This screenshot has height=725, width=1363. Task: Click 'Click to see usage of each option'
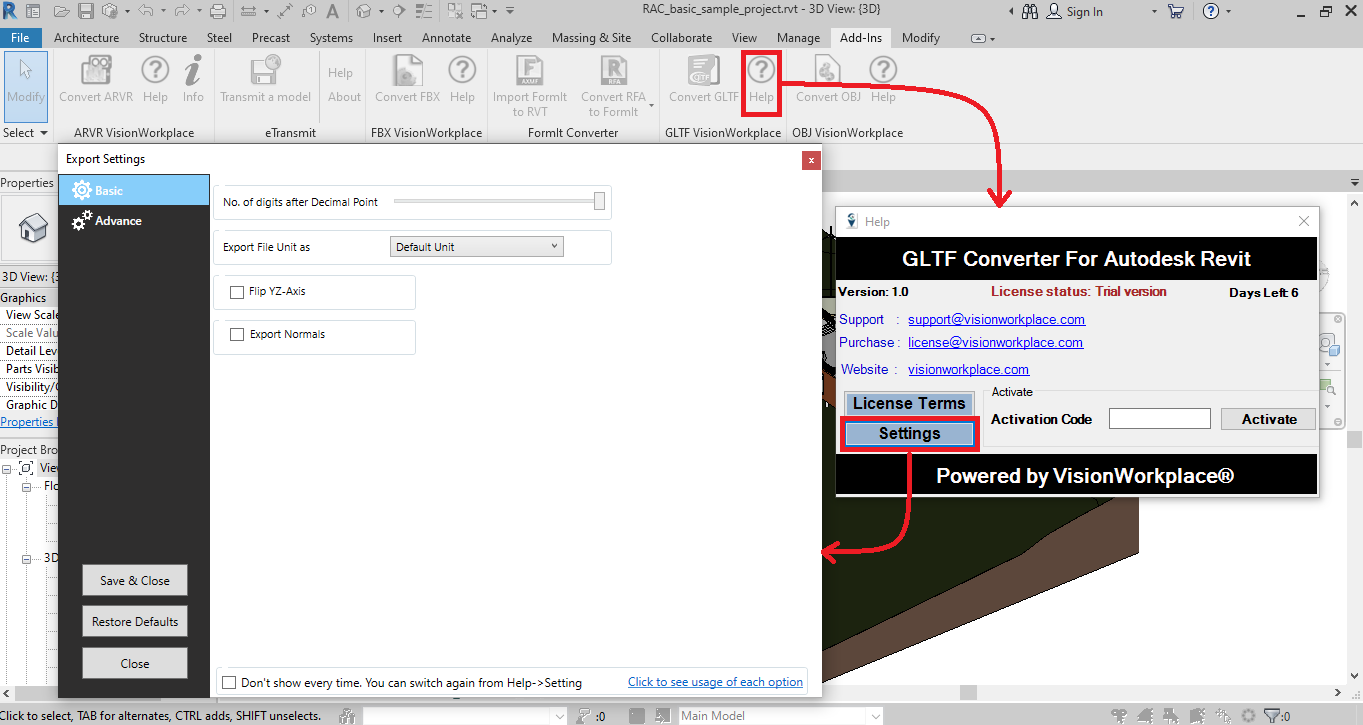(x=715, y=682)
